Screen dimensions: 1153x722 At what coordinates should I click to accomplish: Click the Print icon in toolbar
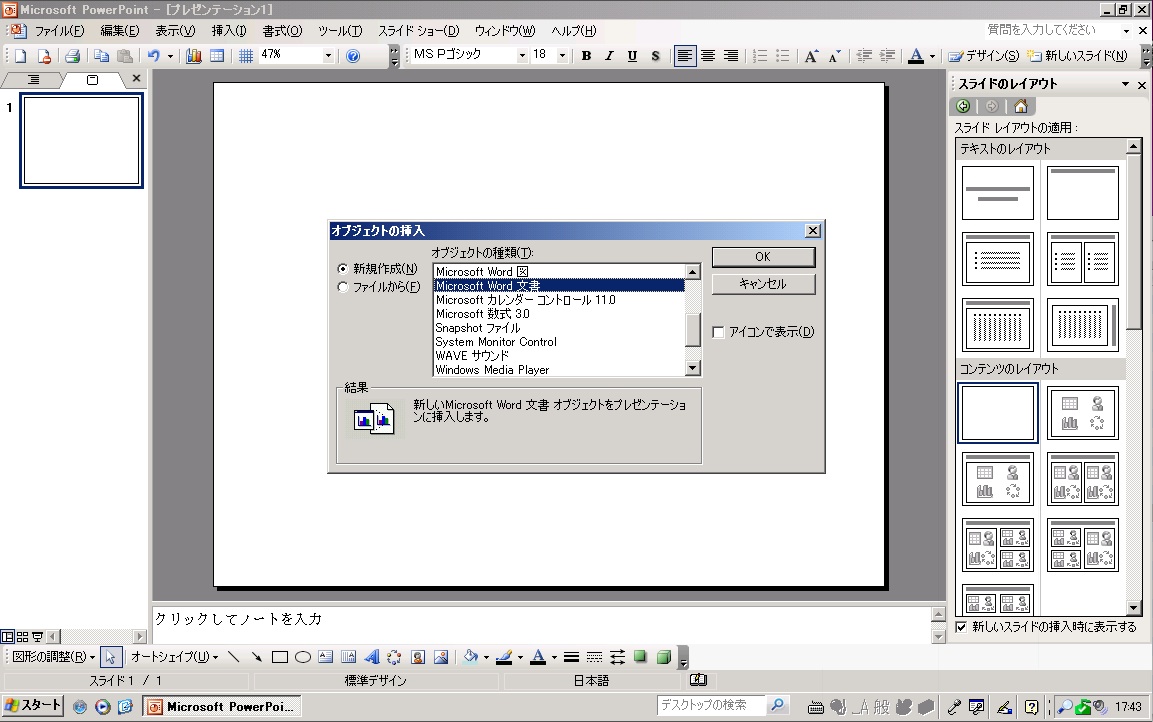72,56
